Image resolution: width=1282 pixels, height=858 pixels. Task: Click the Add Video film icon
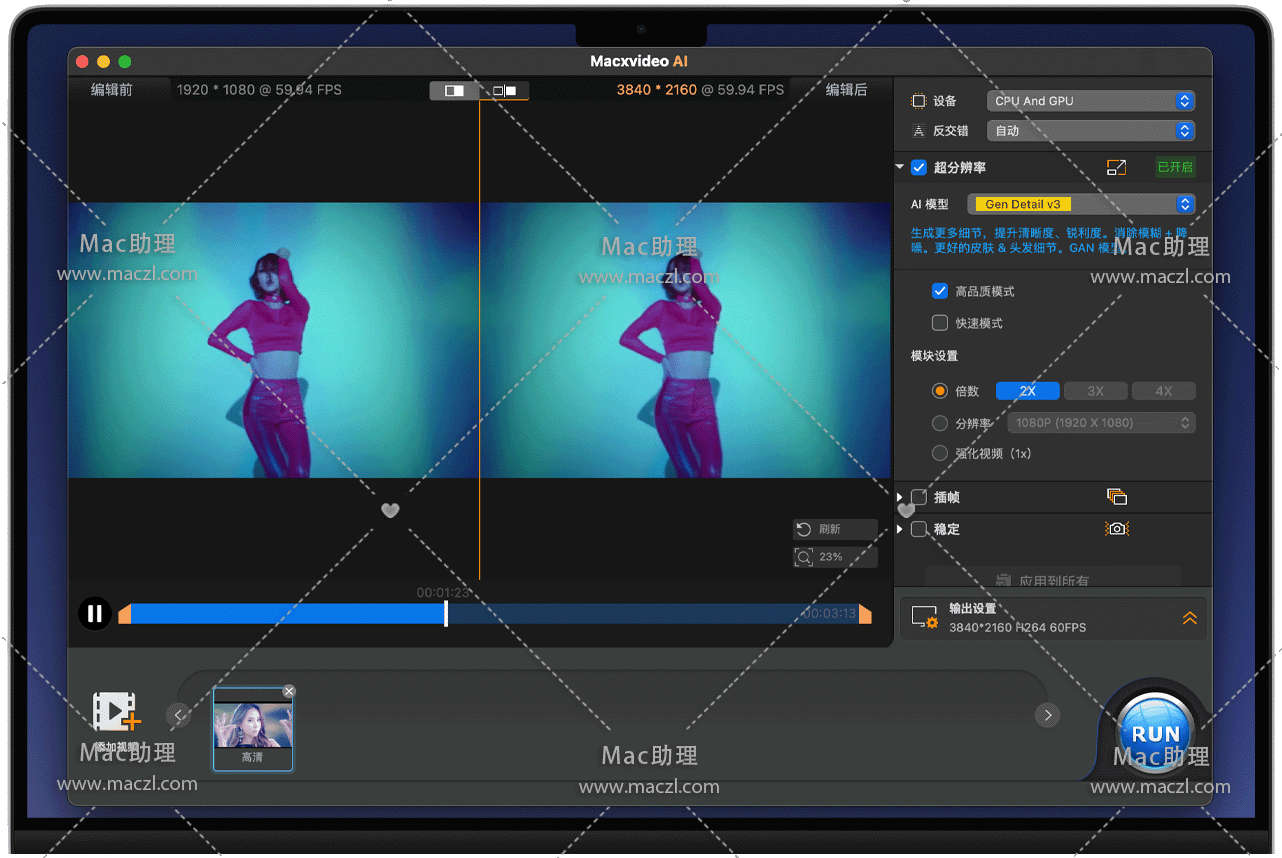click(x=115, y=712)
